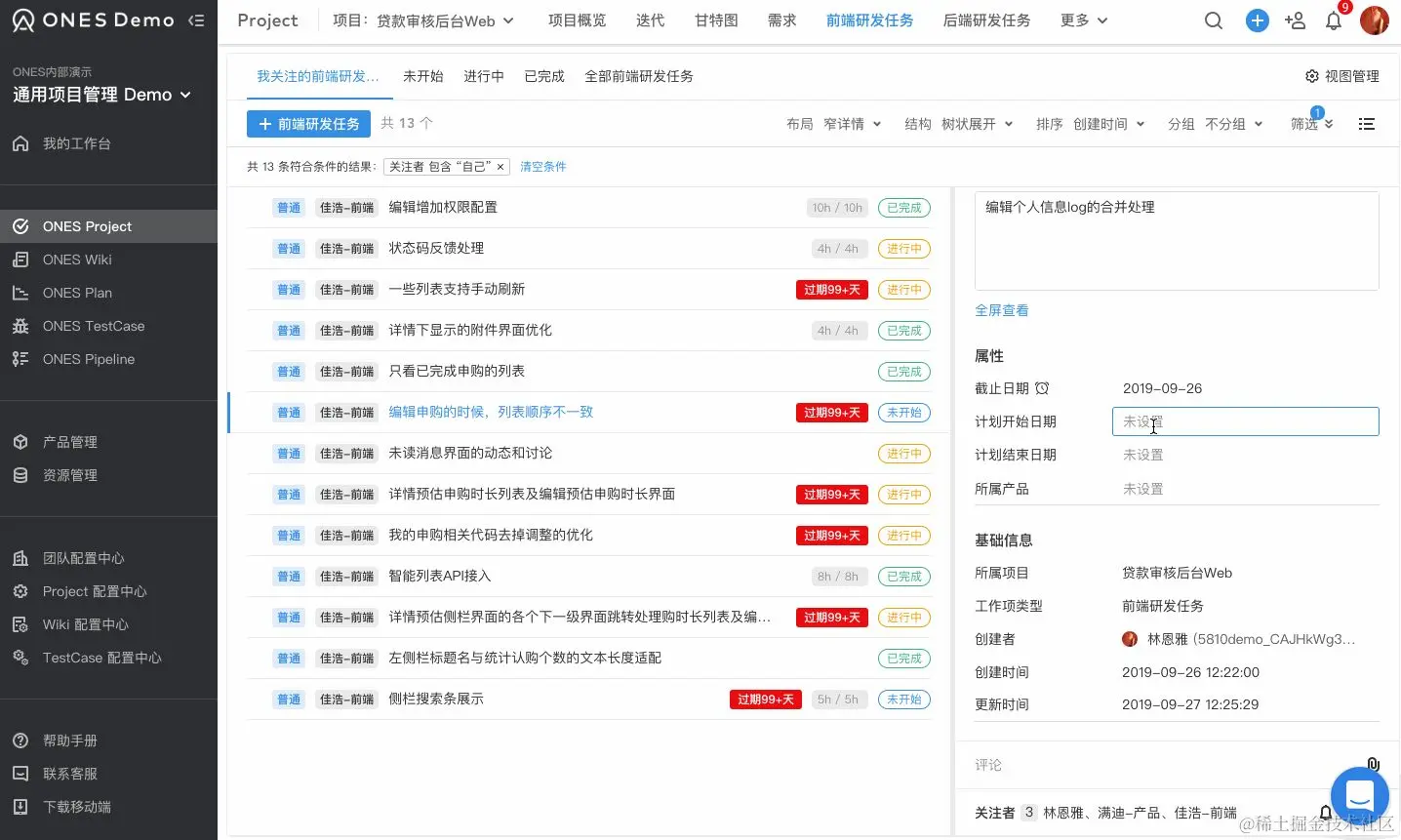Image resolution: width=1401 pixels, height=840 pixels.
Task: Click the 清空条件 clear filters link
Action: coord(543,167)
